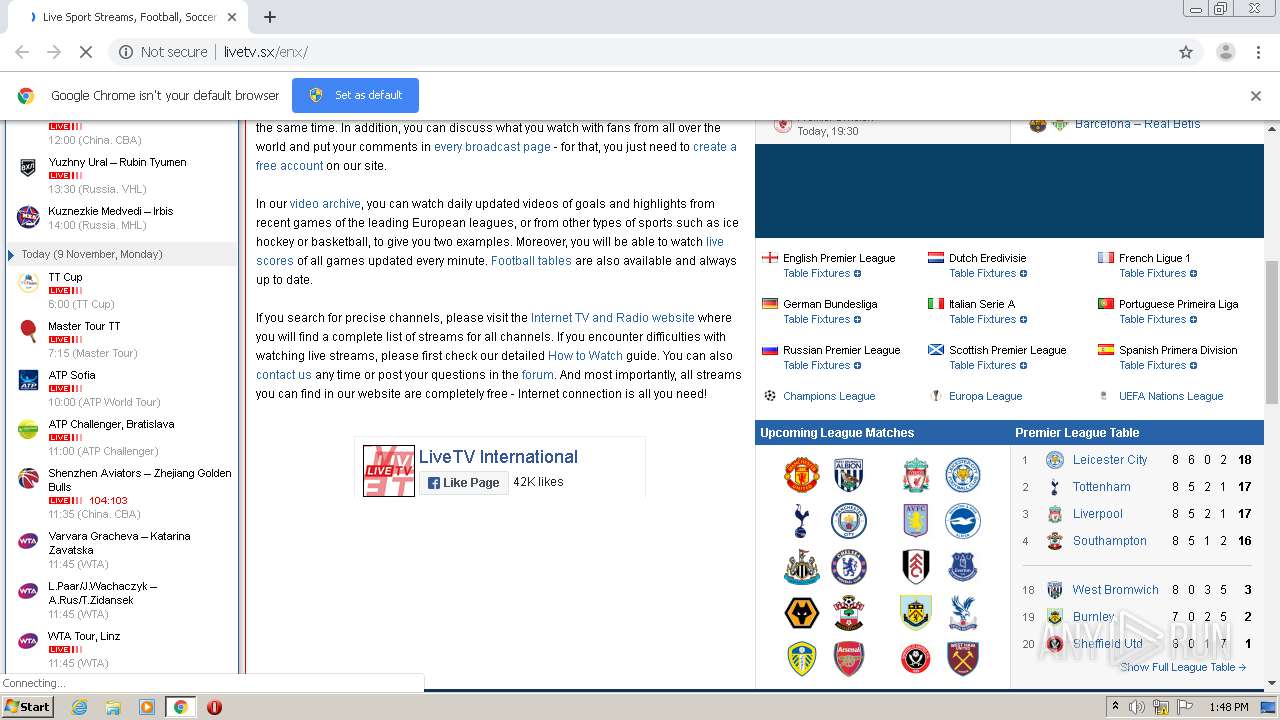This screenshot has width=1280, height=720.
Task: Open the Barcelona – Real Betis match link
Action: click(x=1138, y=124)
